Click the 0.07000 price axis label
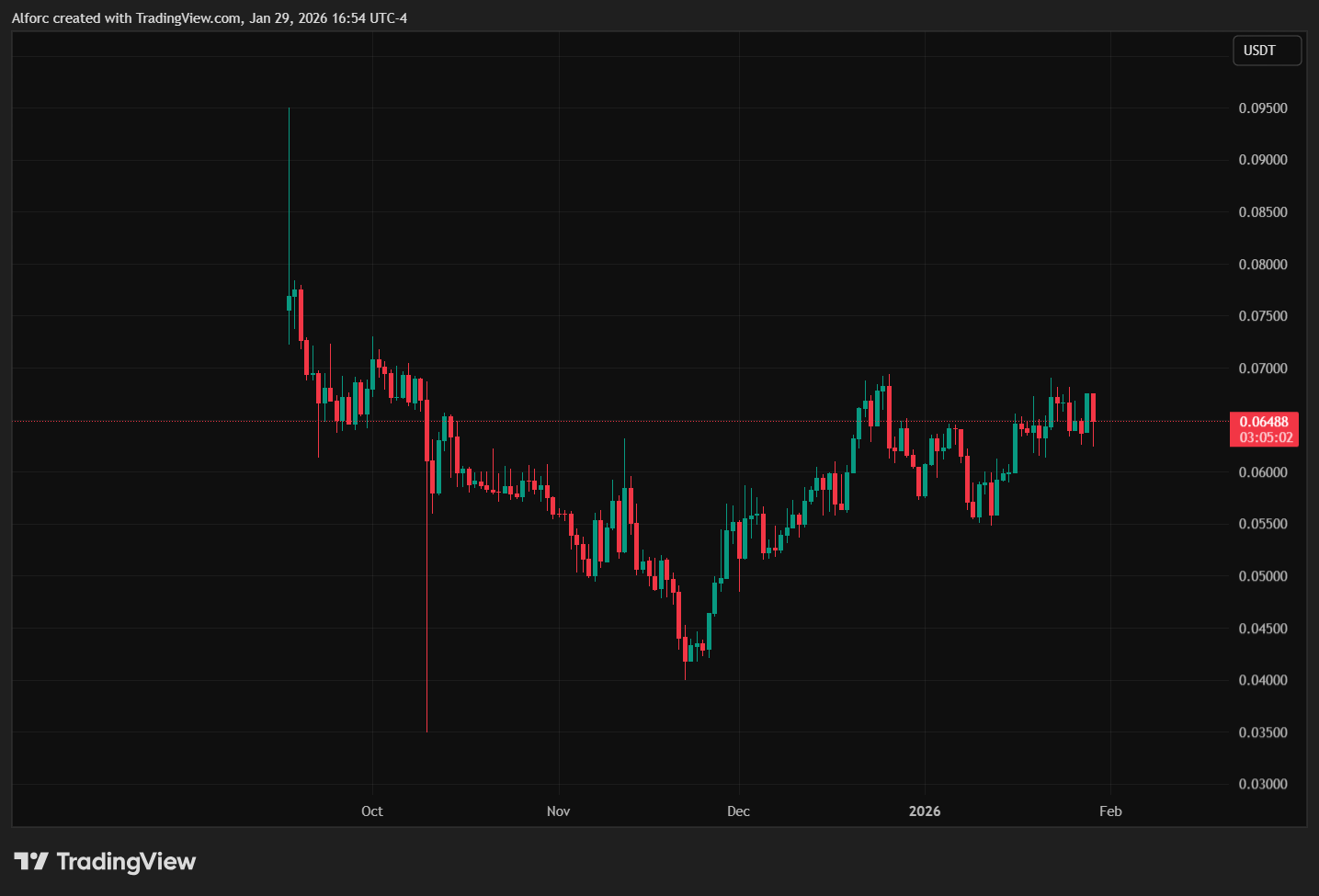Viewport: 1319px width, 896px height. click(1263, 369)
